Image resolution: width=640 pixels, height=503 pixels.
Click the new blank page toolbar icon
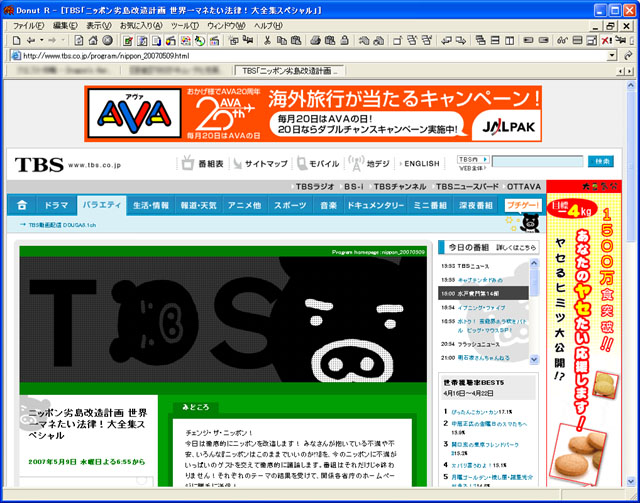16,40
